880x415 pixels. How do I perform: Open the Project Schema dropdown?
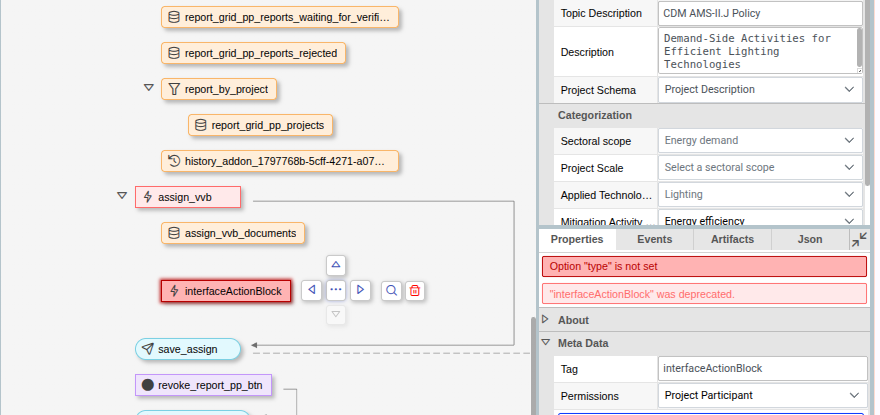pyautogui.click(x=760, y=90)
